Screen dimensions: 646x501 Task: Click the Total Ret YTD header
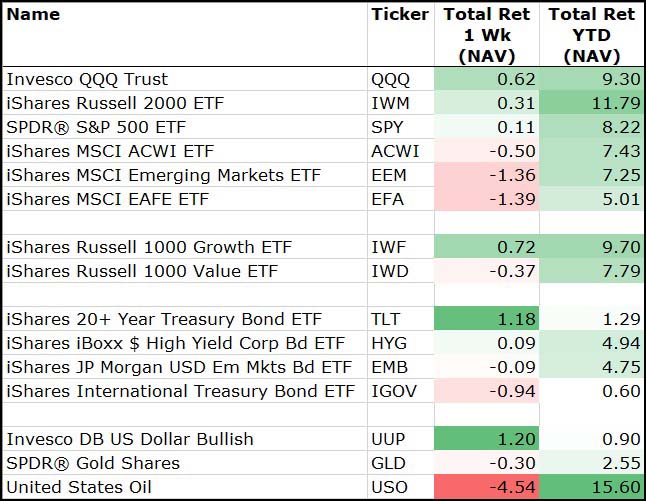click(592, 35)
